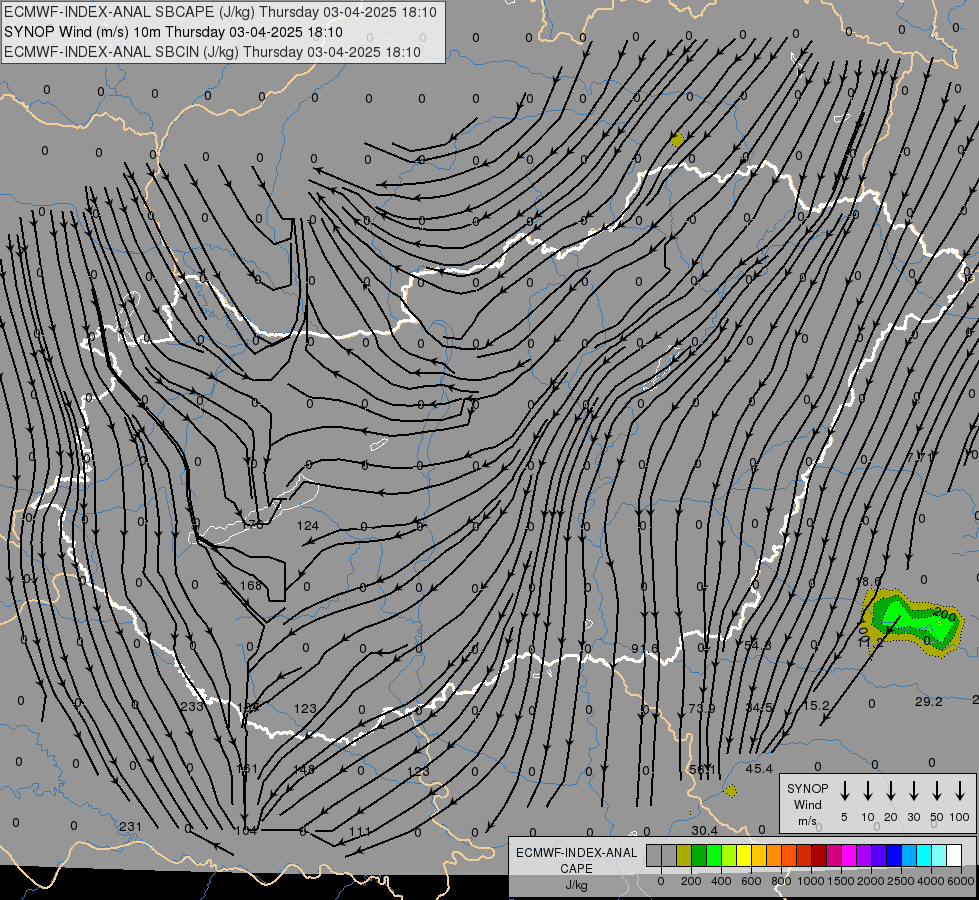Click map value 91.6
The height and width of the screenshot is (900, 979).
pyautogui.click(x=644, y=649)
